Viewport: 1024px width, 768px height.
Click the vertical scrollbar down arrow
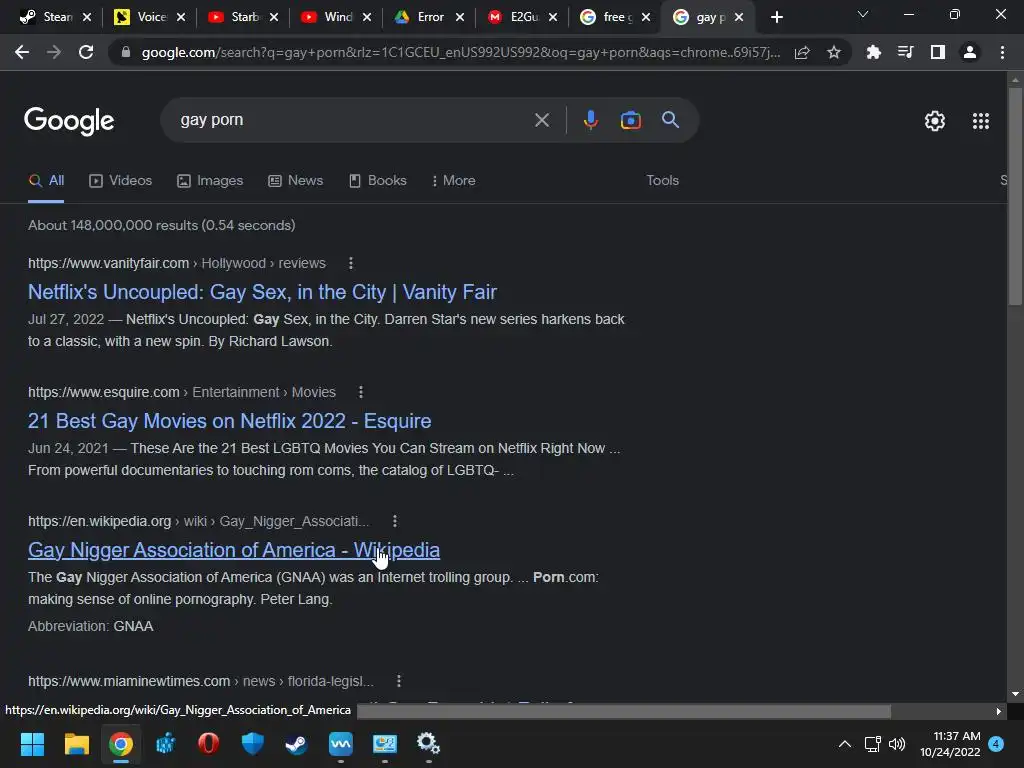point(1015,694)
